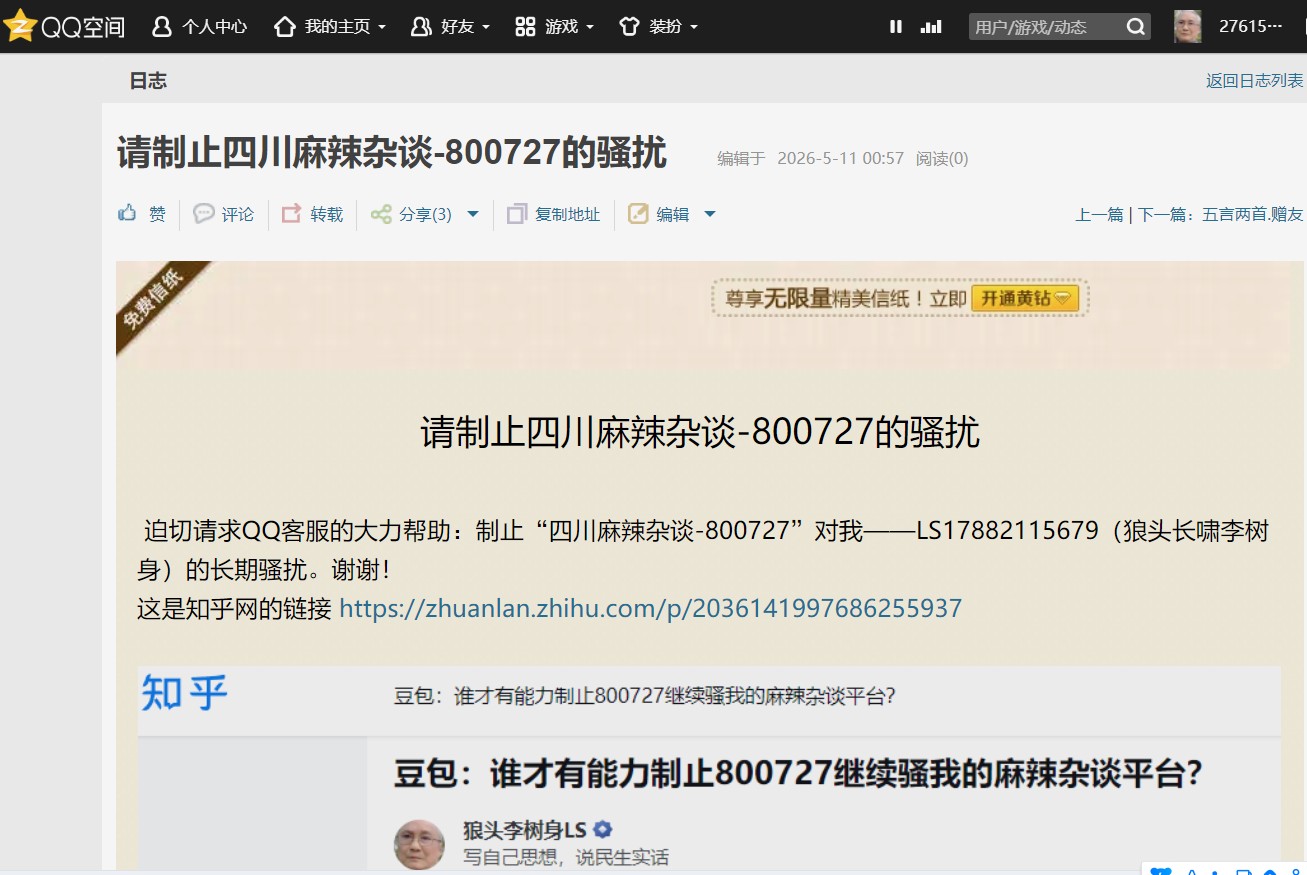Click the 知乎 logo in the embedded image
Viewport: 1307px width, 875px height.
(x=185, y=692)
